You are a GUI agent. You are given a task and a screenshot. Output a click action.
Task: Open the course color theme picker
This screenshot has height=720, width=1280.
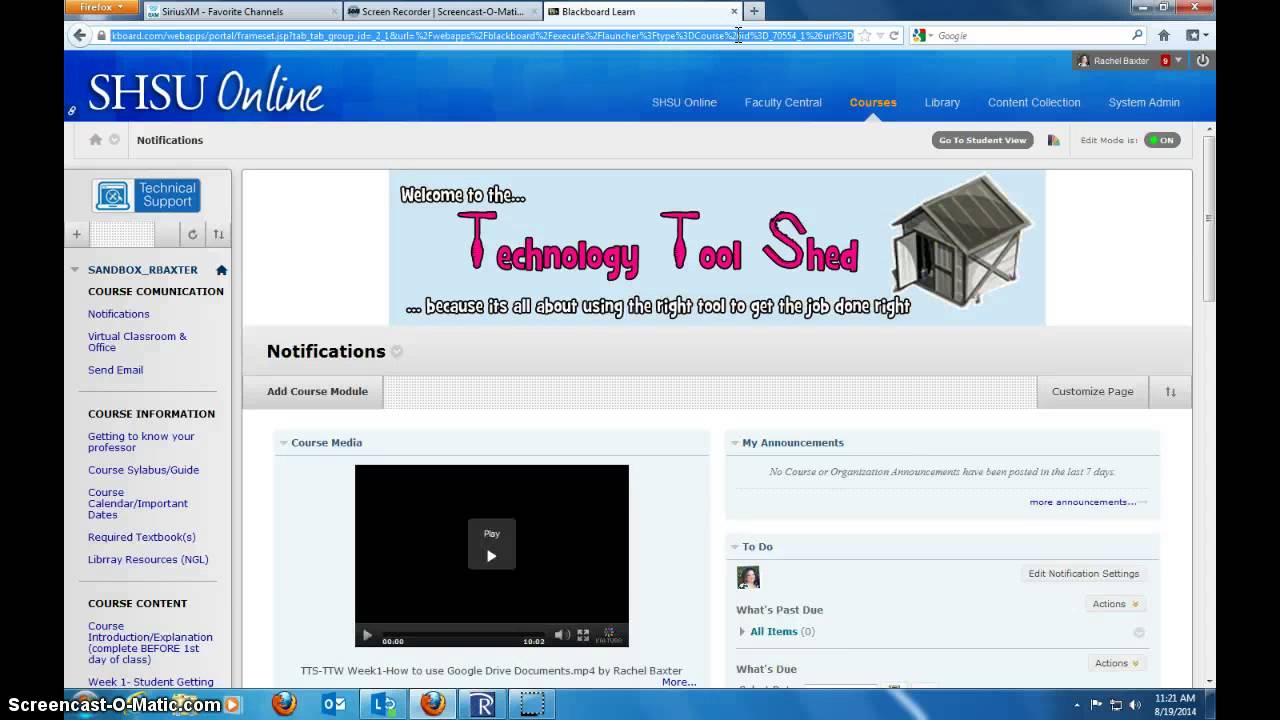[x=1053, y=140]
